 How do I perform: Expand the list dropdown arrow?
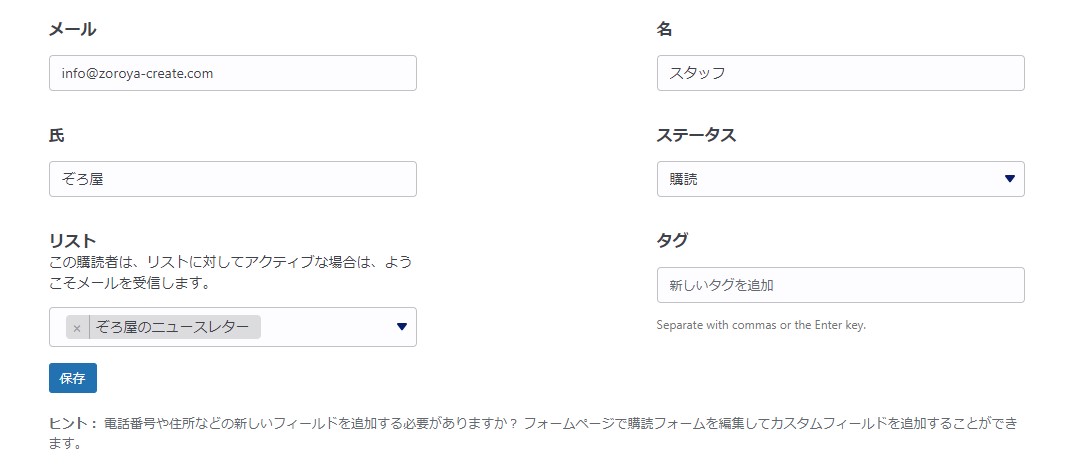(402, 327)
